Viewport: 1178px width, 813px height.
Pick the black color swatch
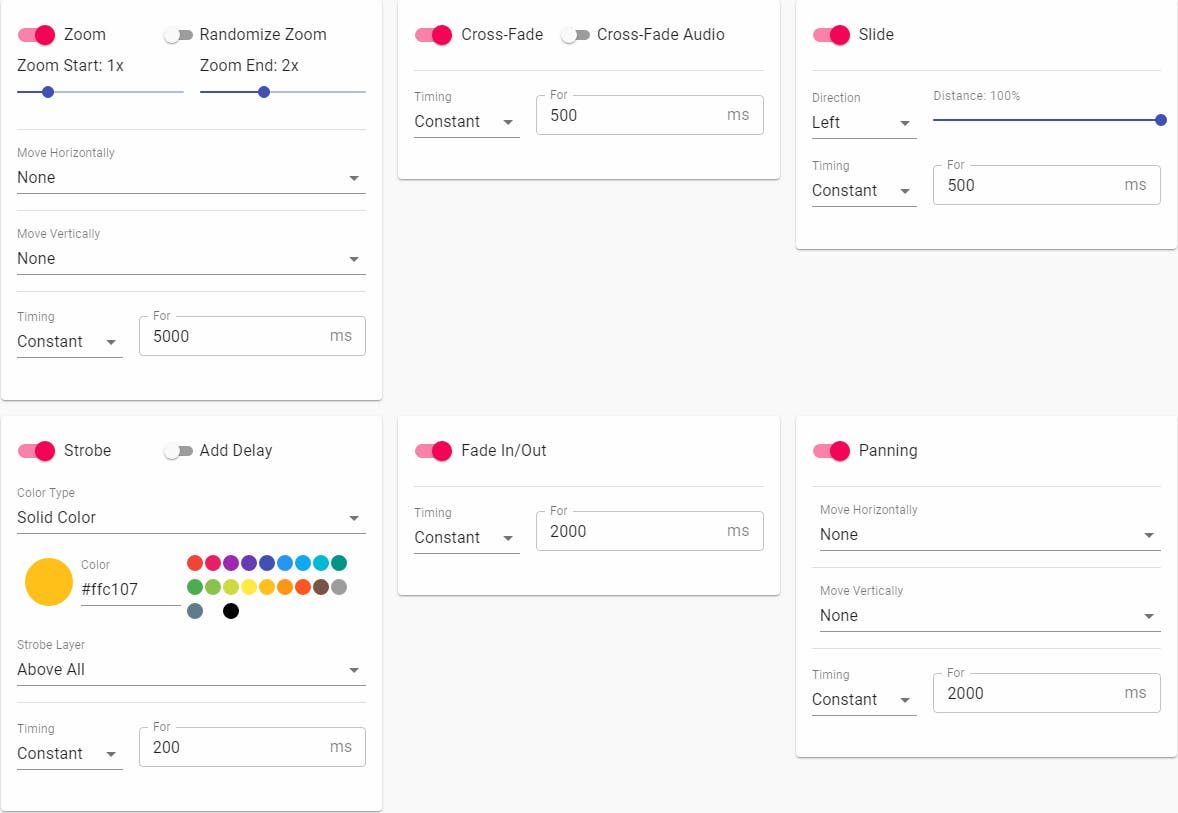click(x=231, y=611)
